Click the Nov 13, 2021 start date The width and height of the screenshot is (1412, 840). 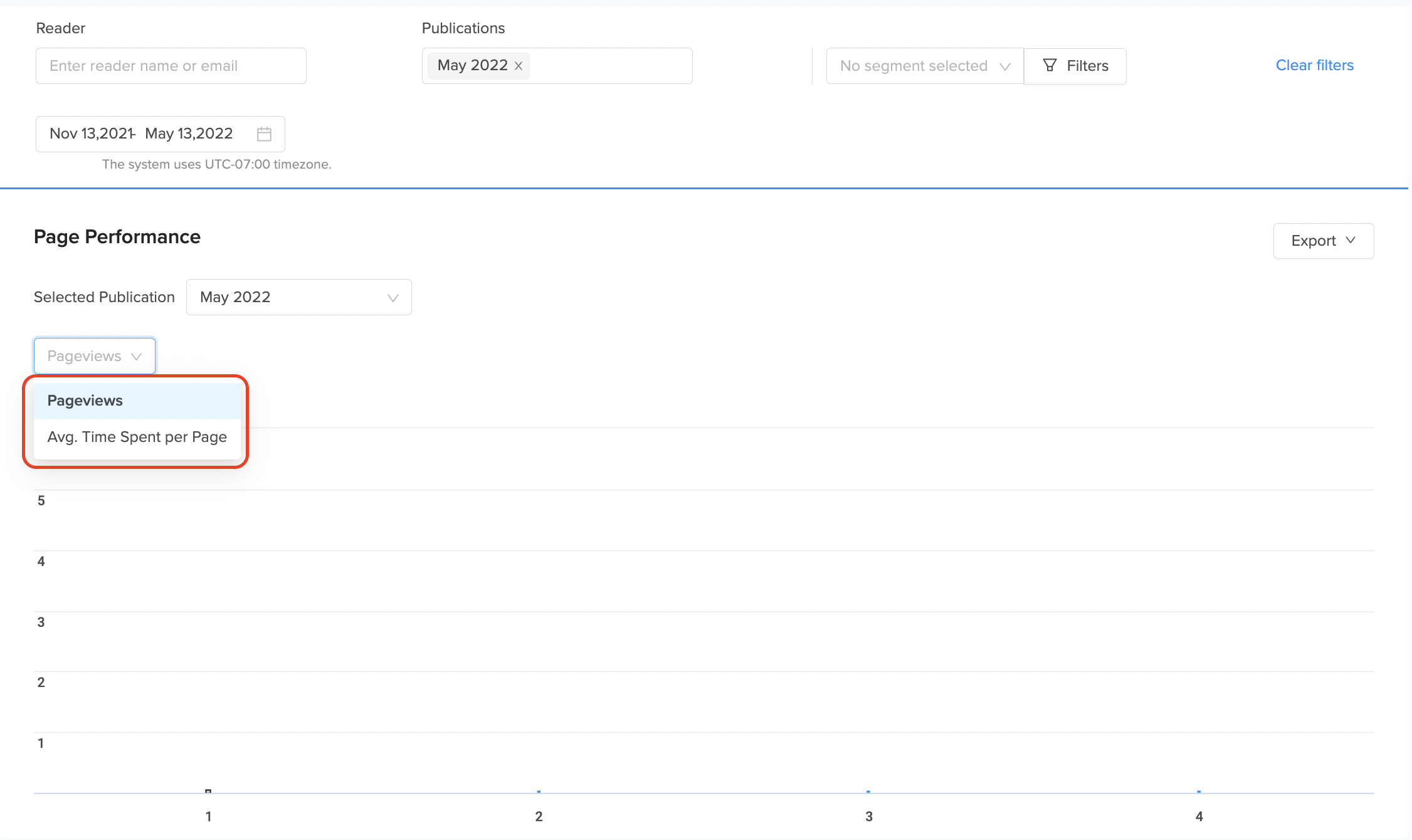pyautogui.click(x=91, y=134)
